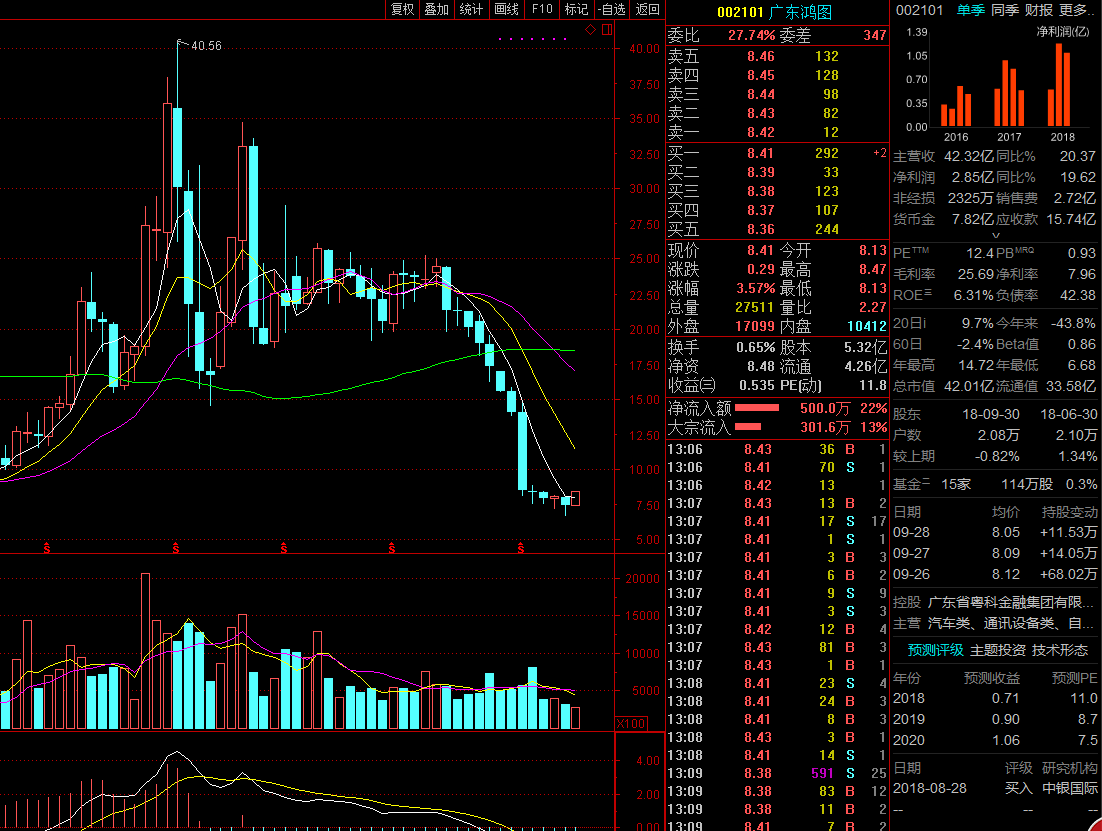Click the +2 marker beside 买一 volume
1102x831 pixels.
879,153
